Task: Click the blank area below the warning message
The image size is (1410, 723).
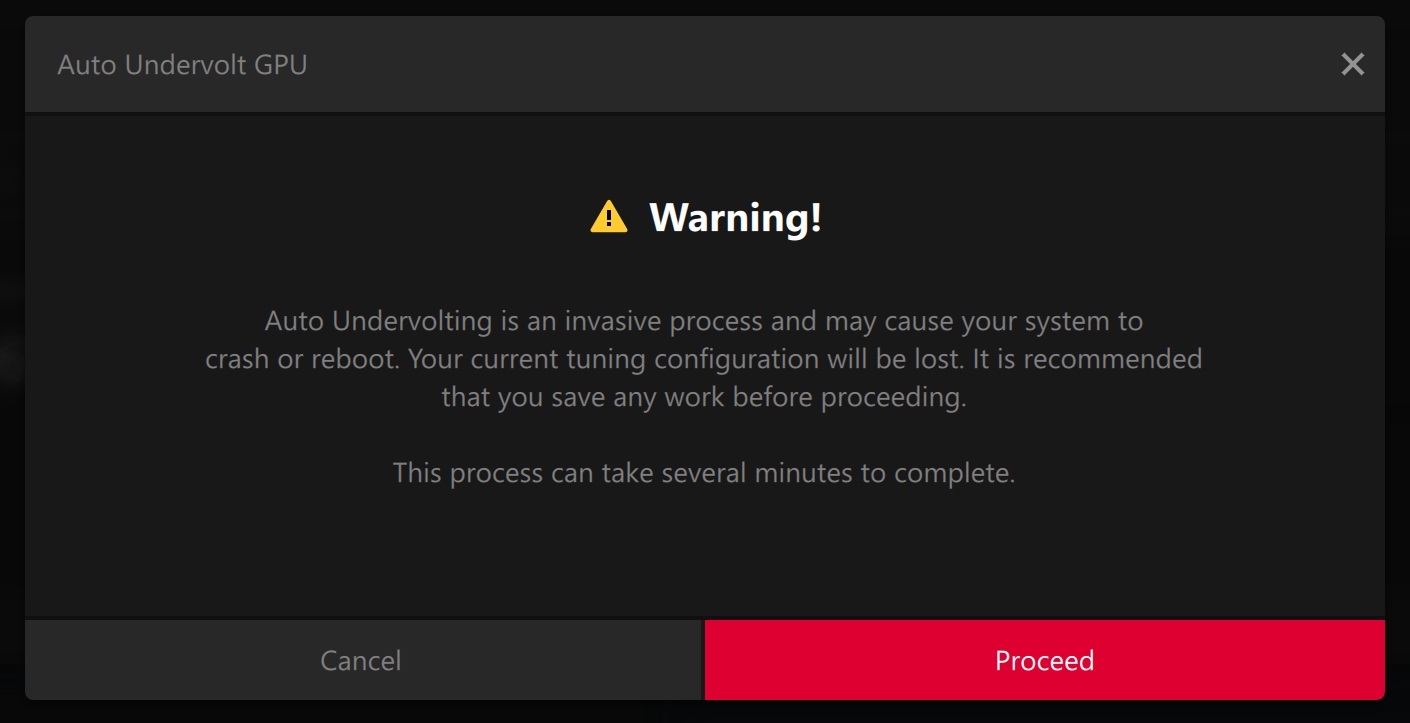Action: [x=705, y=555]
